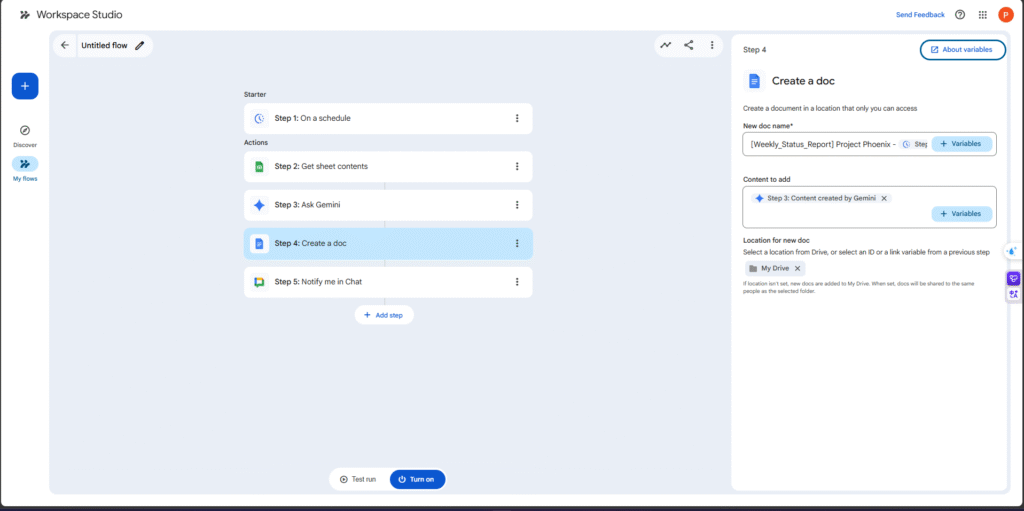Click the back arrow beside Untitled flow

point(65,45)
